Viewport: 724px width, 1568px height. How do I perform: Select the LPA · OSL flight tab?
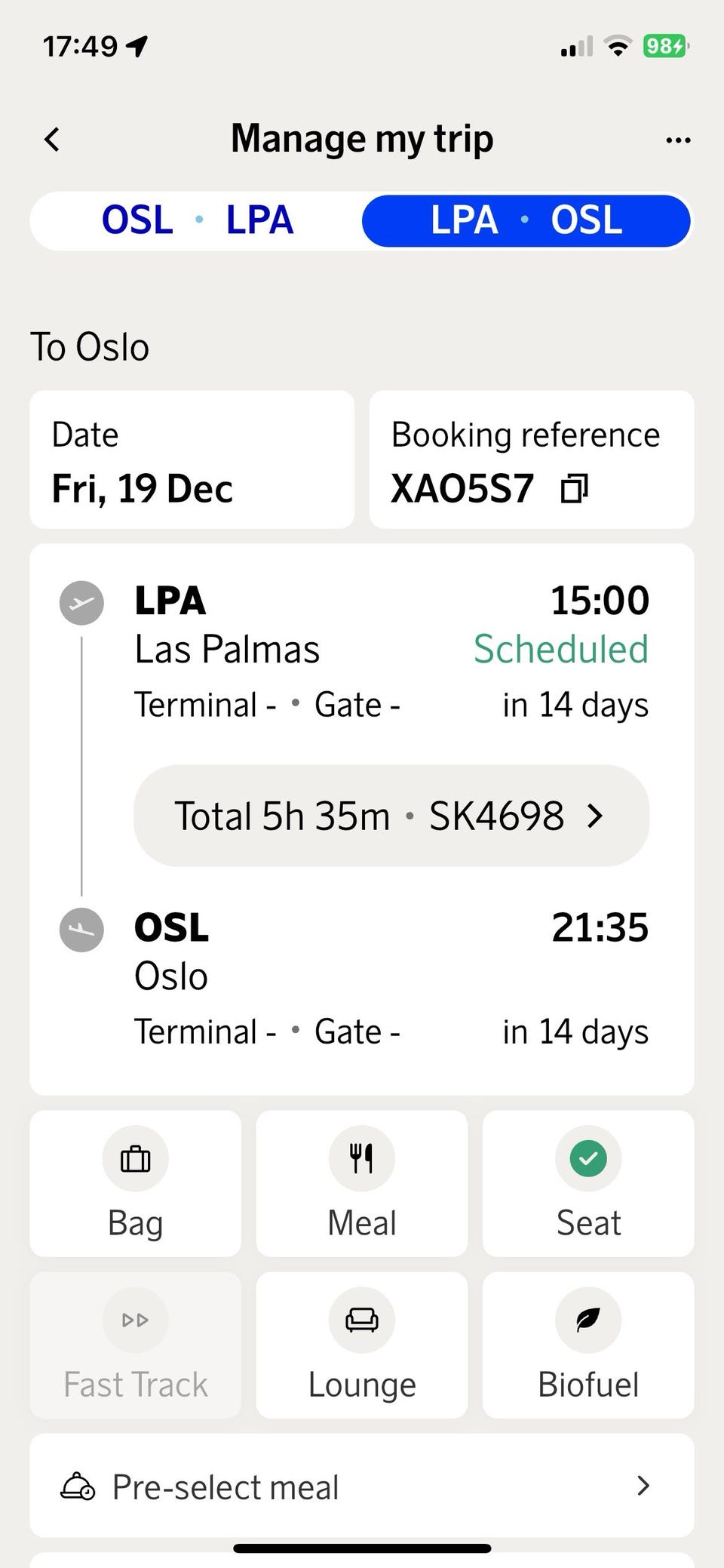[526, 220]
